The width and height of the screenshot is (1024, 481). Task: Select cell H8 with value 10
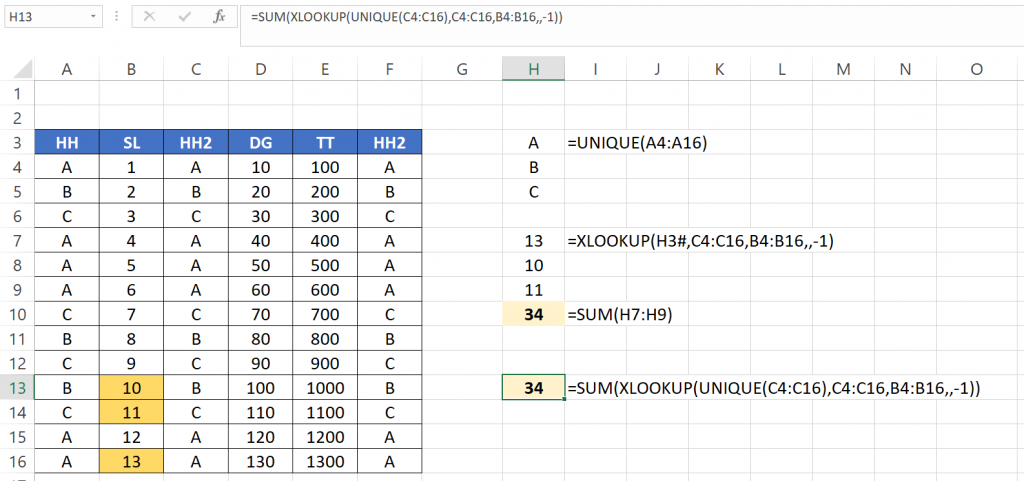(534, 265)
